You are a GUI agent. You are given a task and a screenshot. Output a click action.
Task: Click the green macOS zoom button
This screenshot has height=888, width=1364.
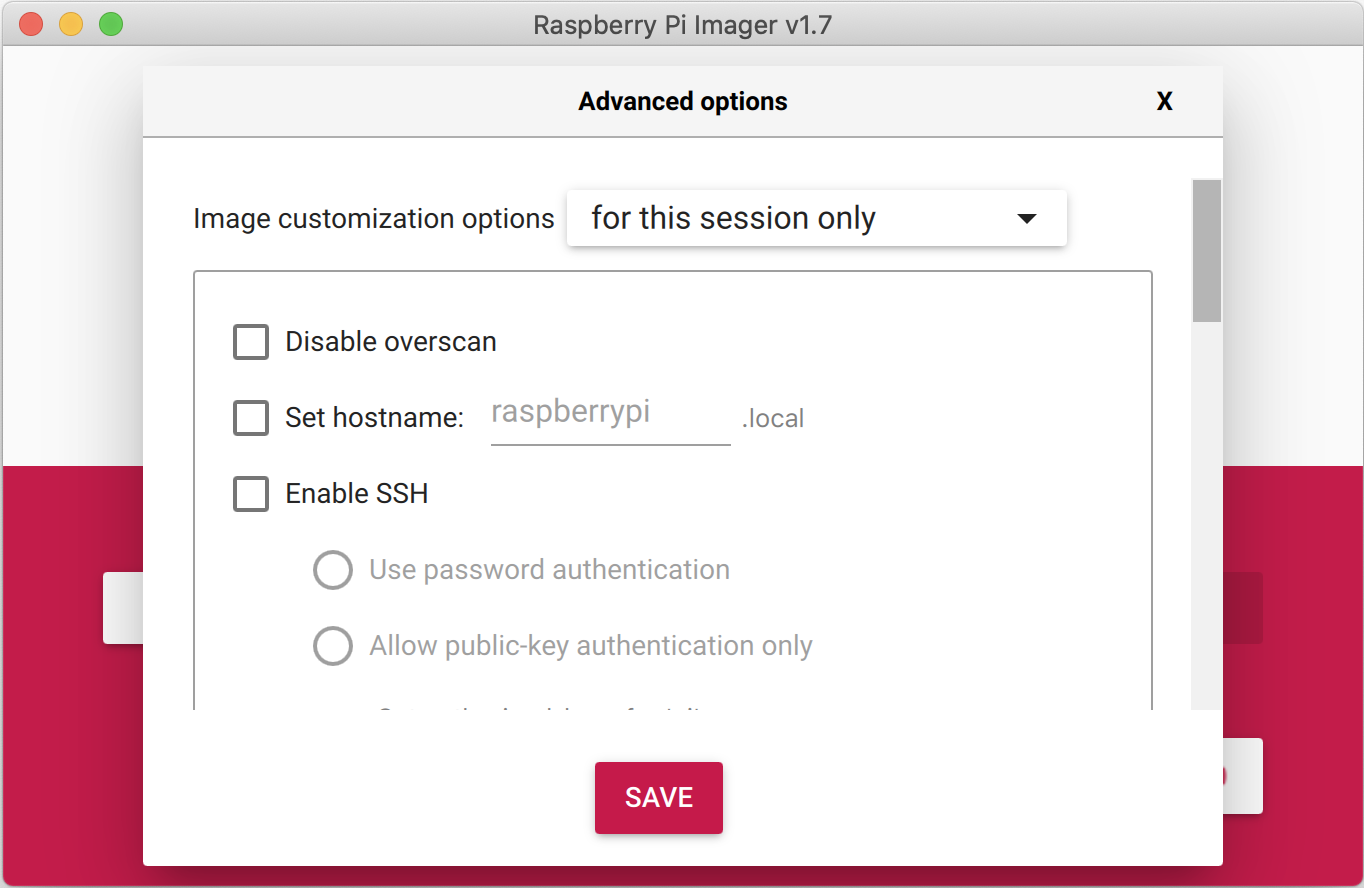click(x=111, y=24)
